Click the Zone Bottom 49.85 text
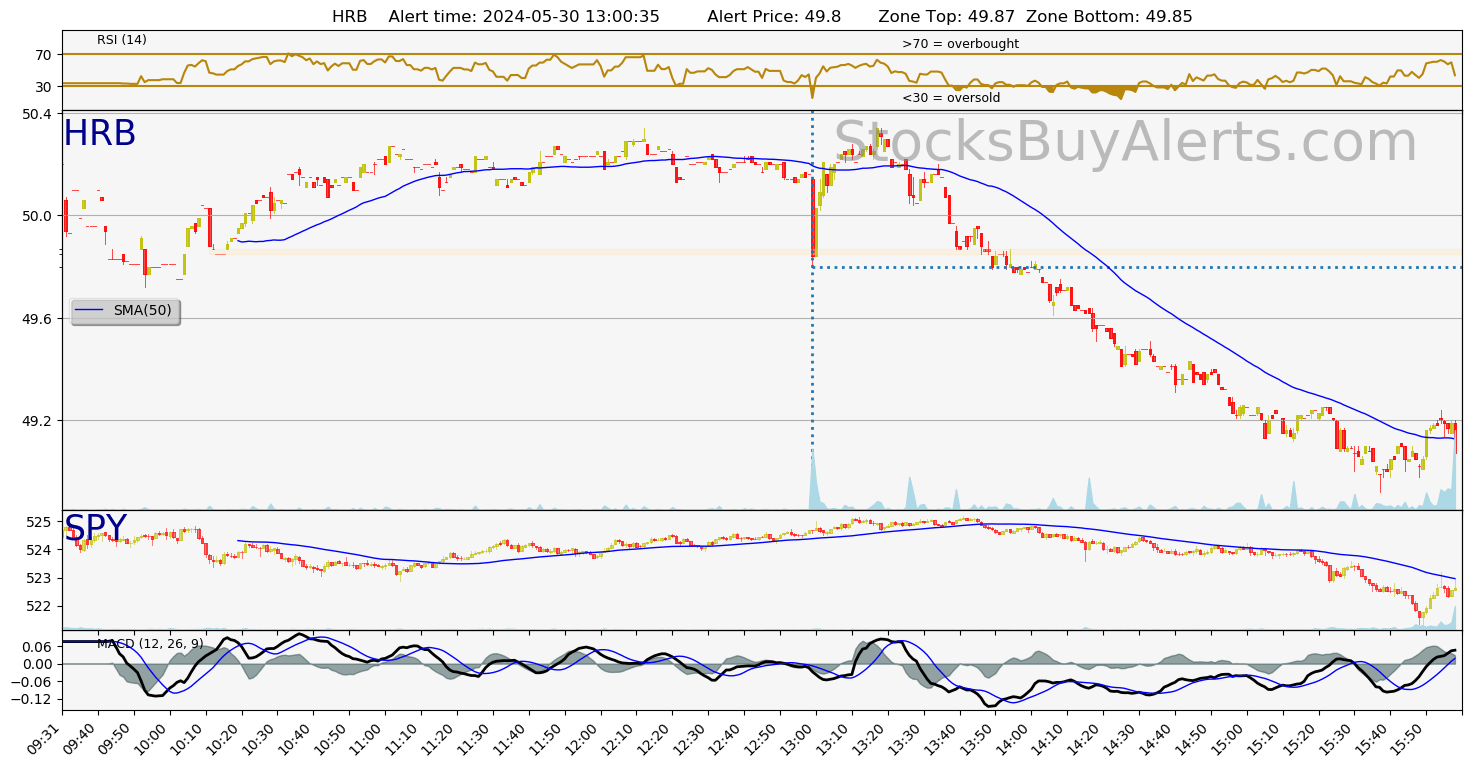 (1110, 17)
